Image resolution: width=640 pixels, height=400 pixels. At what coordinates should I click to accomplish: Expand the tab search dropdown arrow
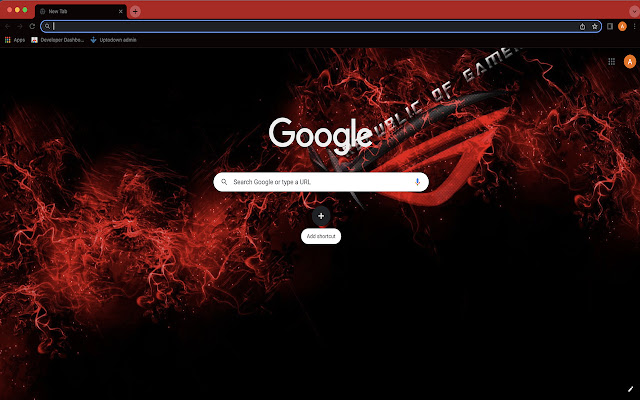click(634, 12)
